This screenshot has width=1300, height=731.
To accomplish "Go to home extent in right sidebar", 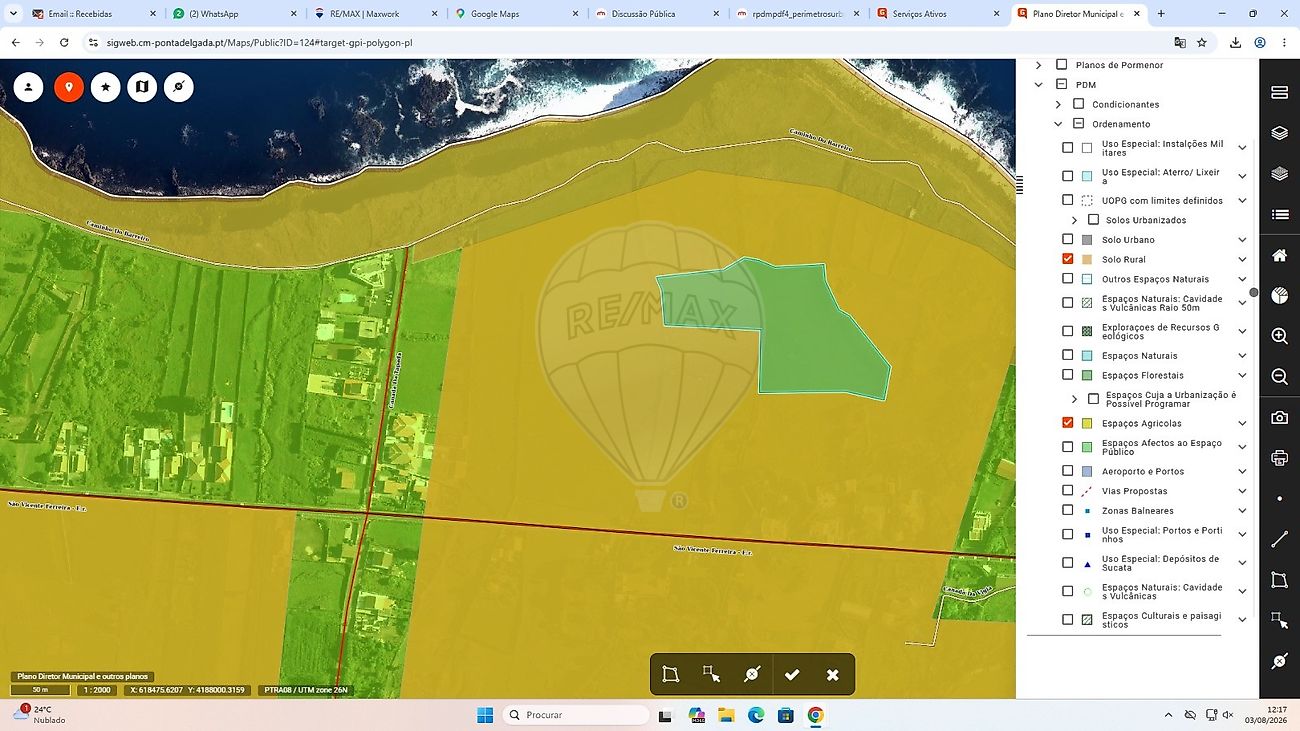I will [1279, 255].
